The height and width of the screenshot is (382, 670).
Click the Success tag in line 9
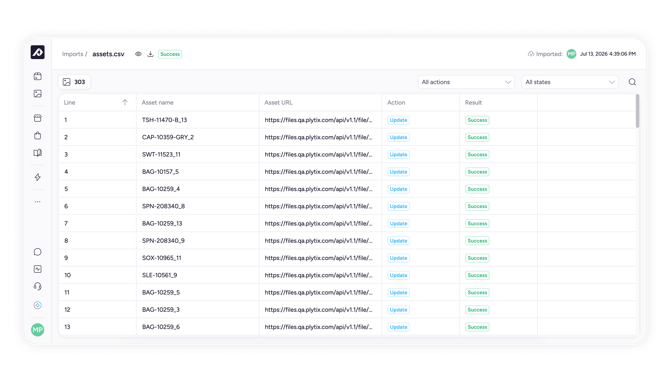coord(477,258)
